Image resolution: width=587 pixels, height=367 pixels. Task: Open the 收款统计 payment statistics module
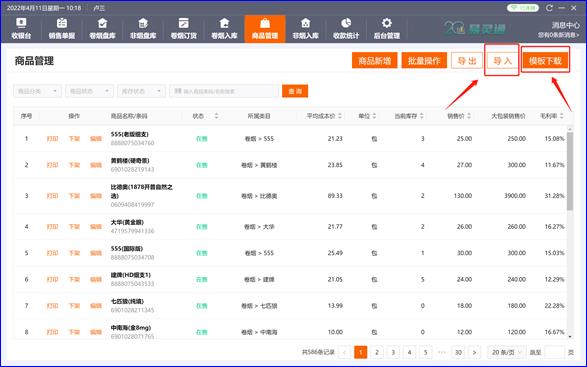coord(346,28)
